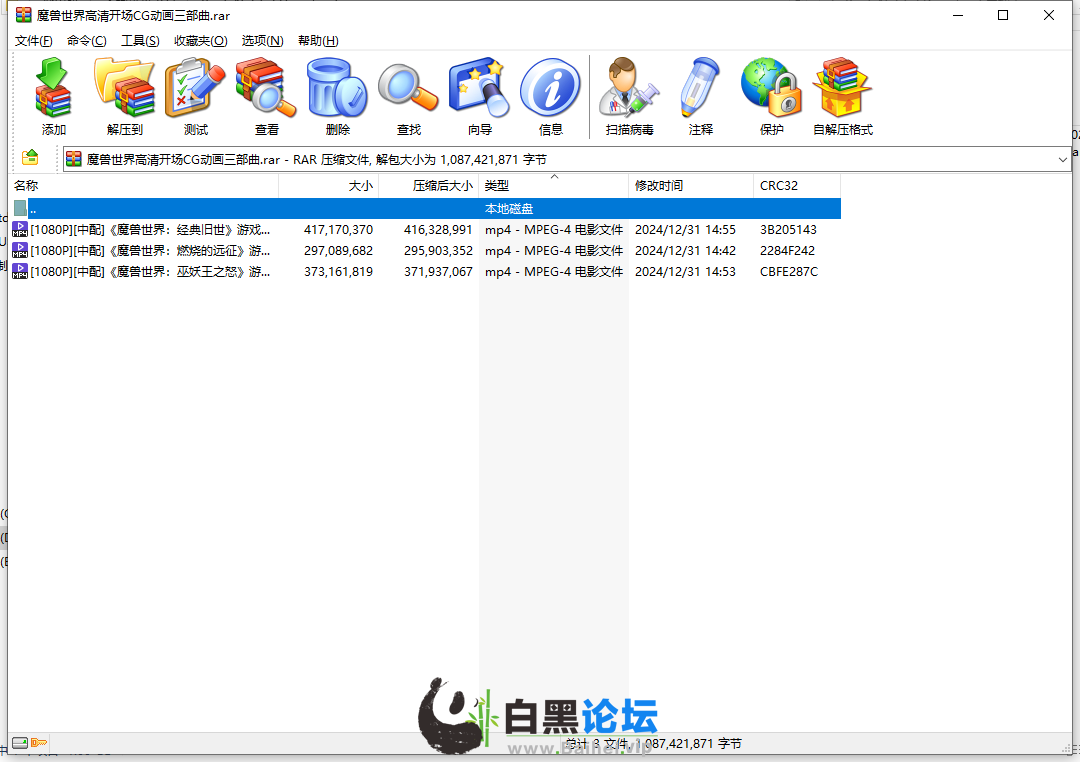1080x762 pixels.
Task: Expand the archive path dropdown arrow
Action: 1062,160
